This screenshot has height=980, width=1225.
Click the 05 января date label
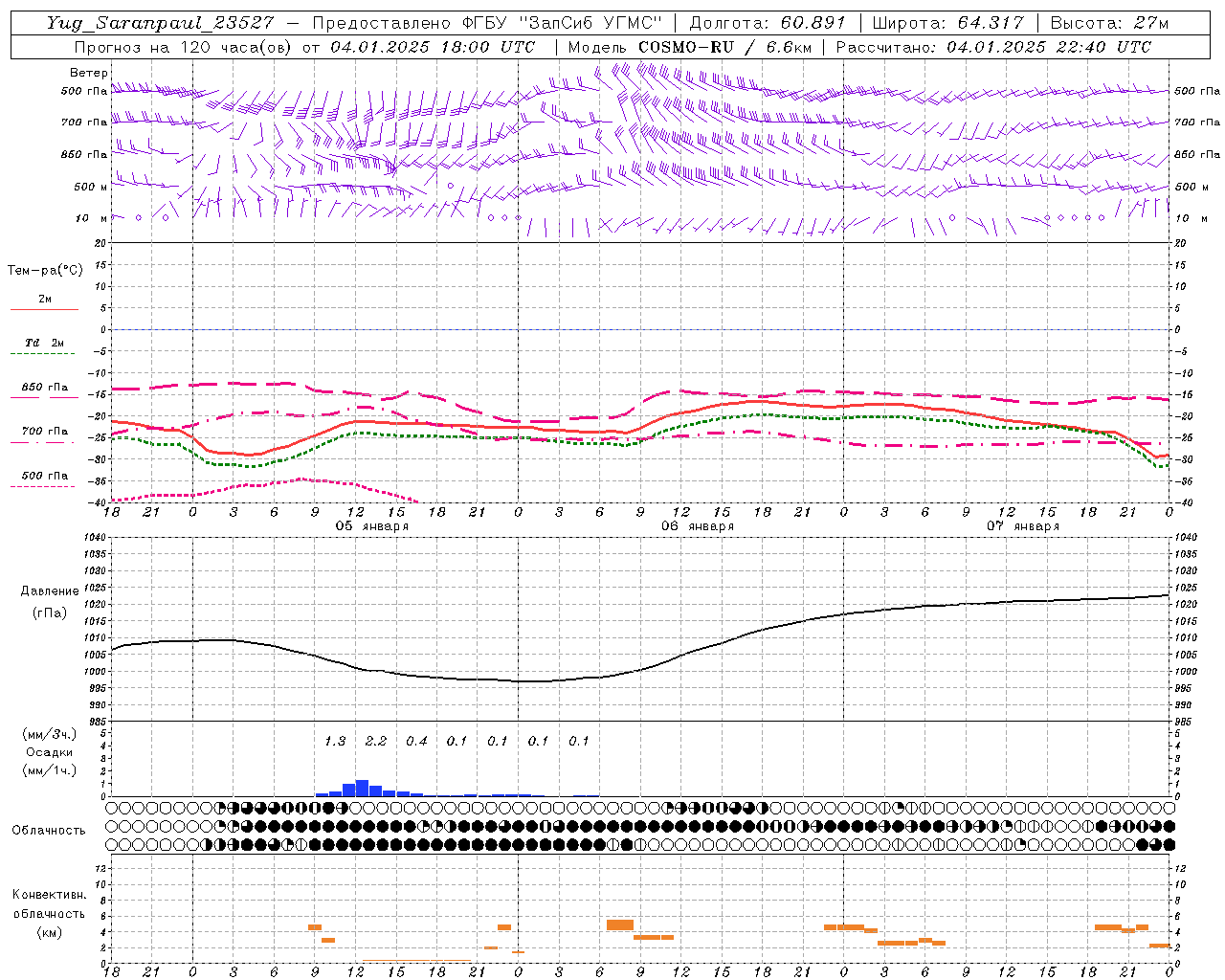point(372,526)
